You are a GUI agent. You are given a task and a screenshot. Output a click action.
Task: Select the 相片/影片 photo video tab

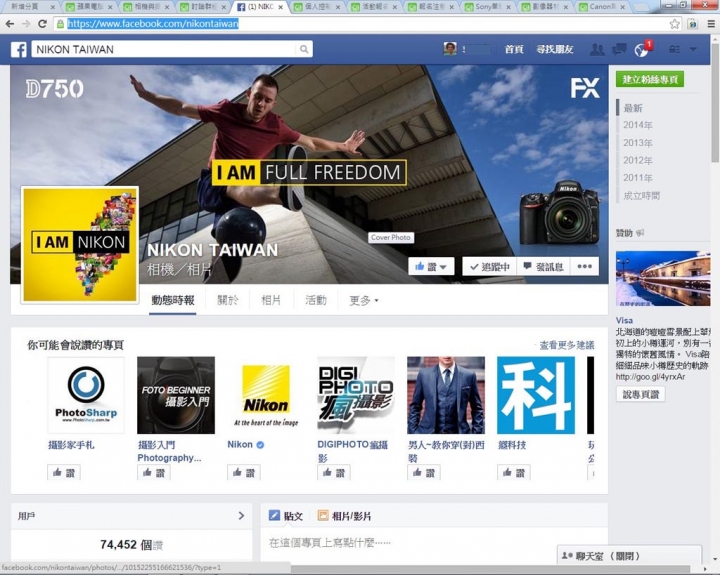point(345,516)
